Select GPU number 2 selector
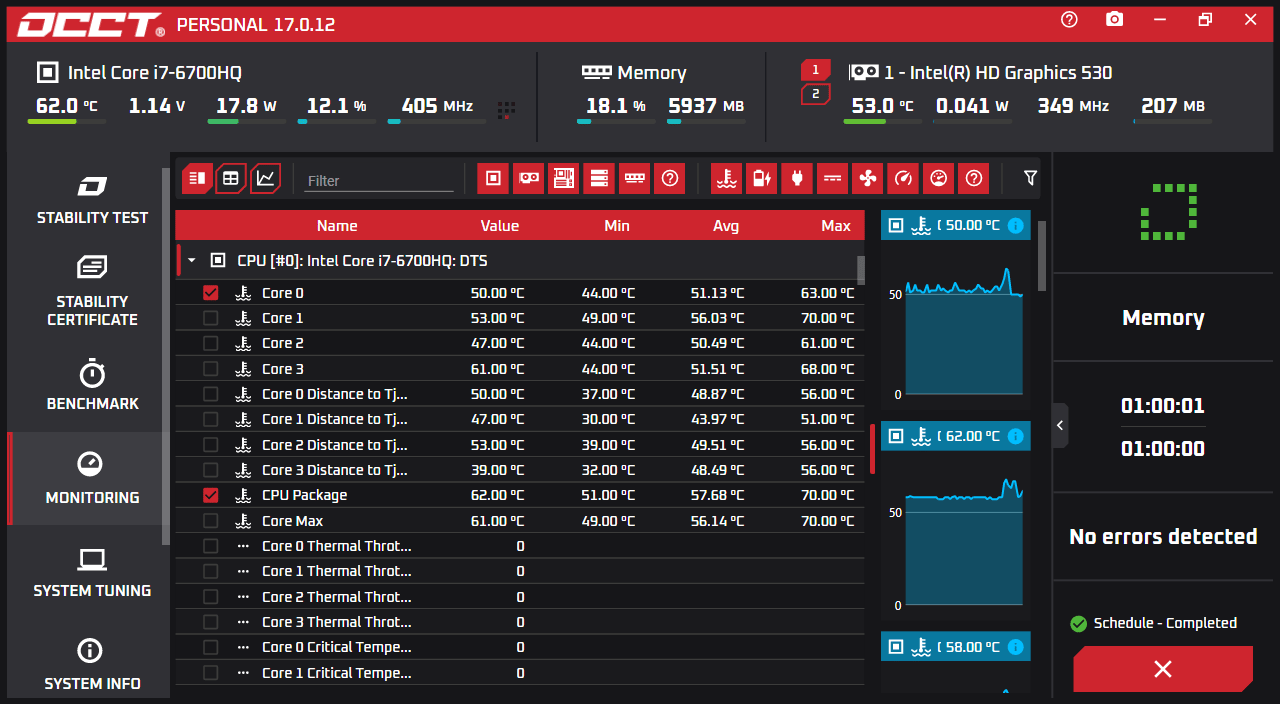 pyautogui.click(x=815, y=94)
